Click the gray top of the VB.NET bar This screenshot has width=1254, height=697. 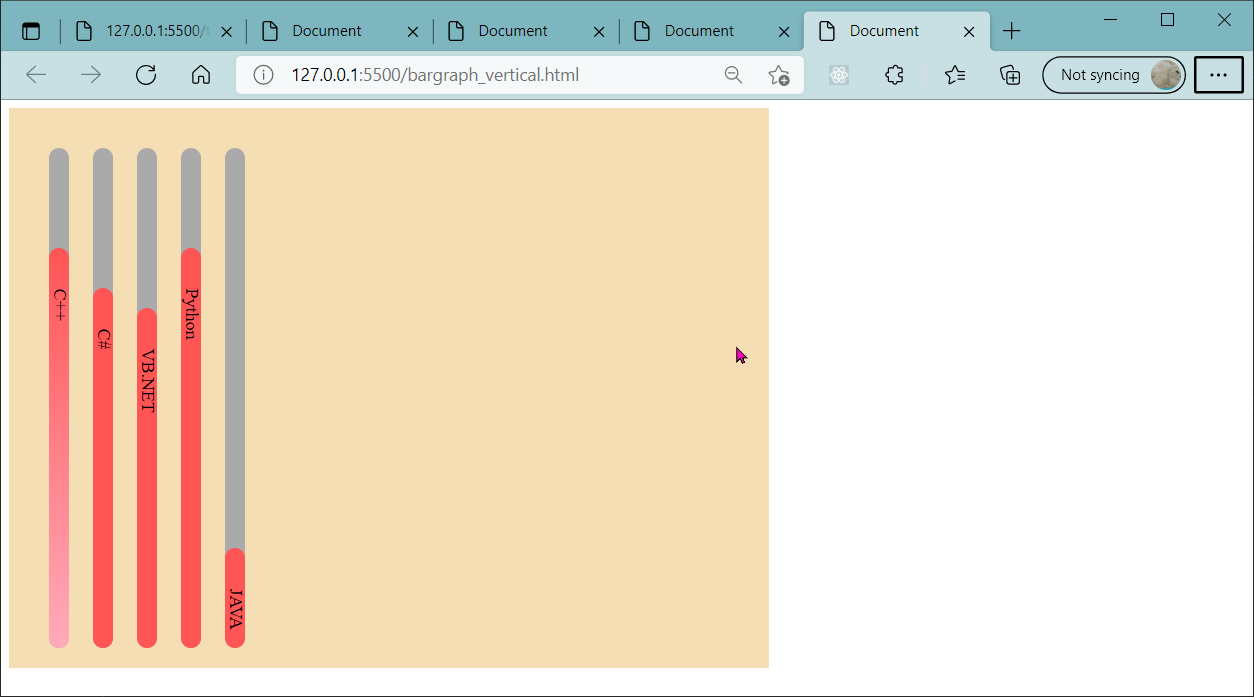[147, 228]
